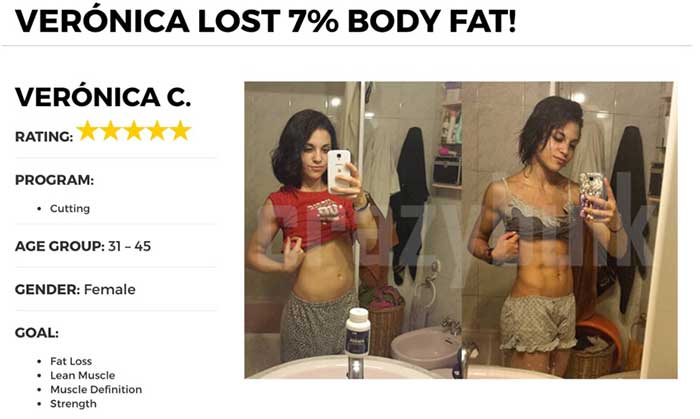Select the Cutting program item
The height and width of the screenshot is (419, 700).
click(70, 208)
